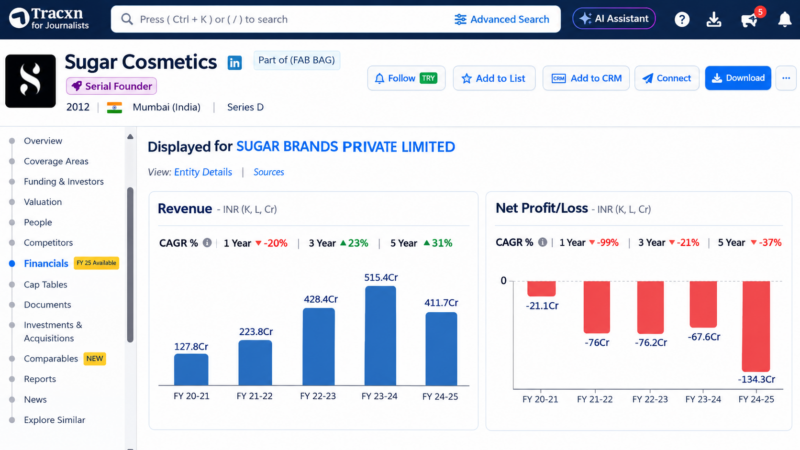Go to Explore Similar
Screen dimensions: 800x450
tap(55, 420)
